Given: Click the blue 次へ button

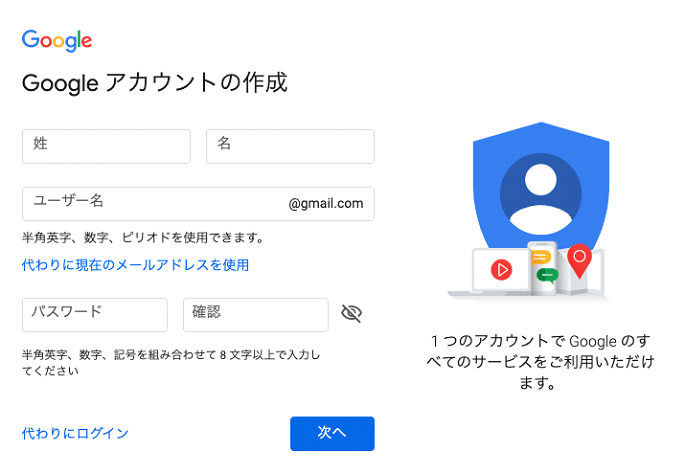Looking at the screenshot, I should pos(332,433).
